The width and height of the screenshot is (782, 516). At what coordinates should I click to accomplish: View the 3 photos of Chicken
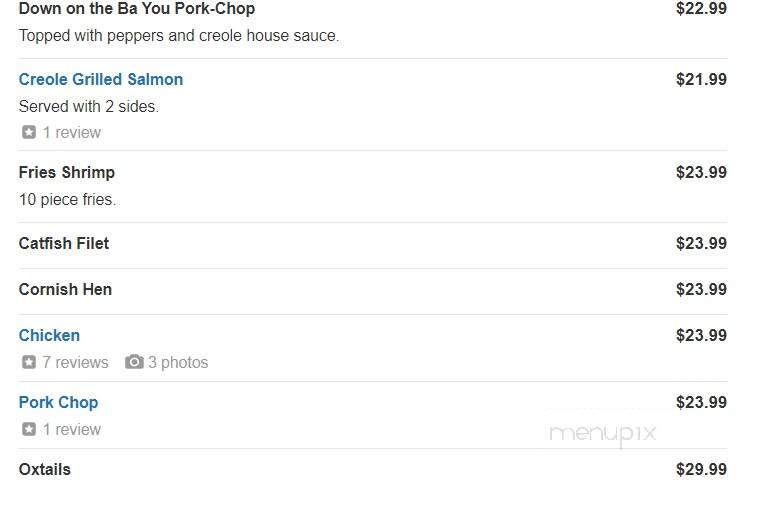(178, 362)
